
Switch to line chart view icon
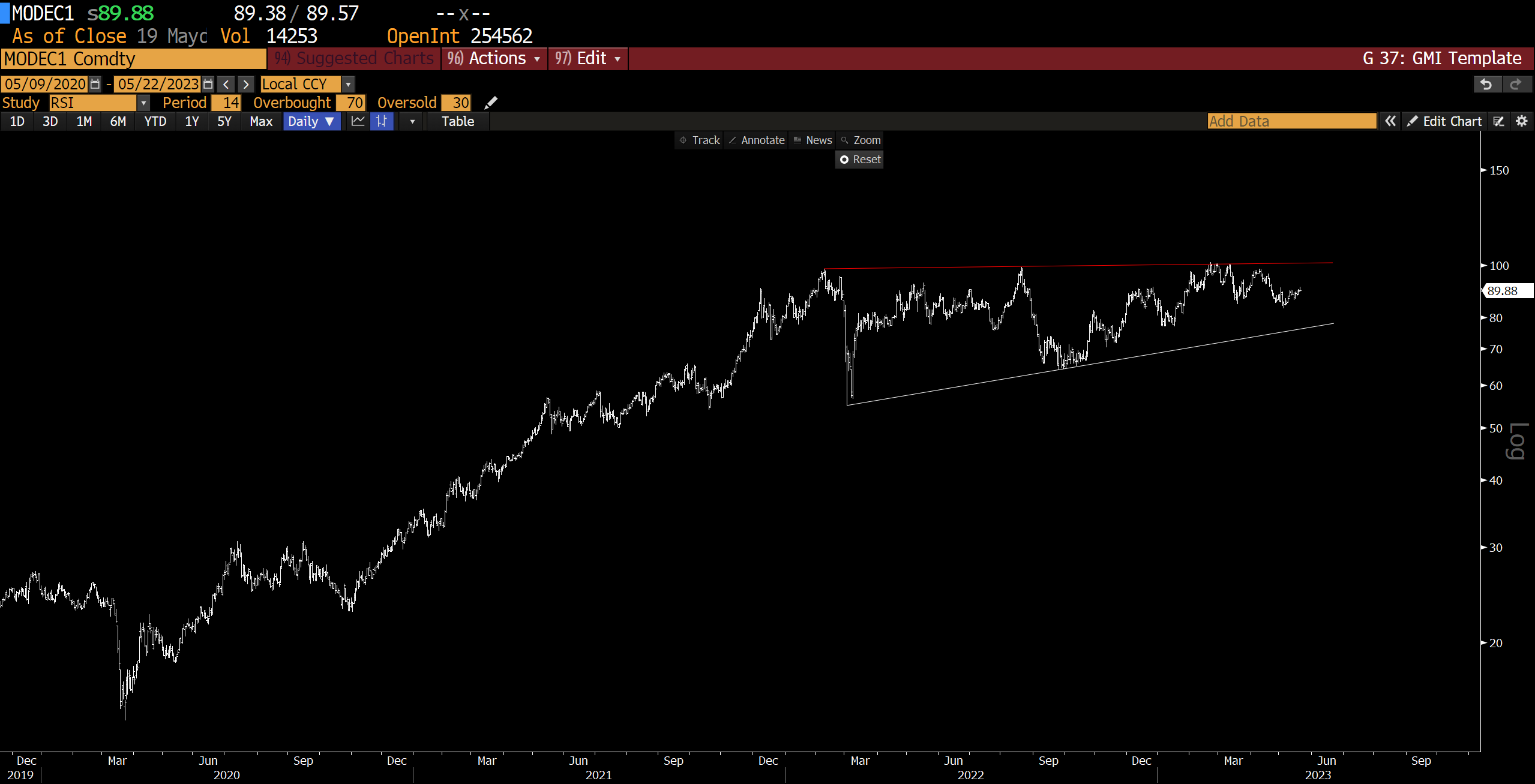358,121
